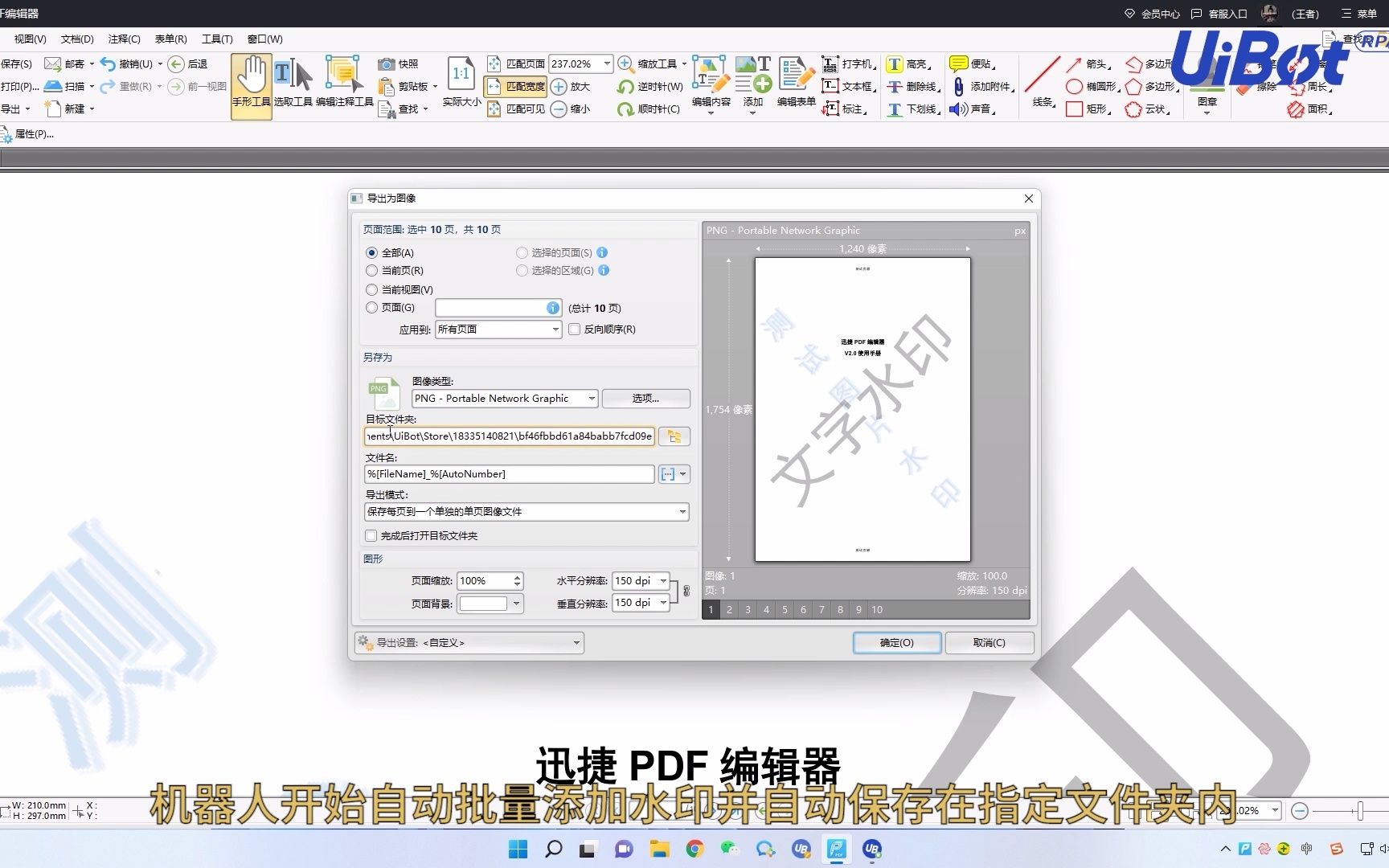The height and width of the screenshot is (868, 1389).
Task: Open 会员中心 member center
Action: point(1152,14)
